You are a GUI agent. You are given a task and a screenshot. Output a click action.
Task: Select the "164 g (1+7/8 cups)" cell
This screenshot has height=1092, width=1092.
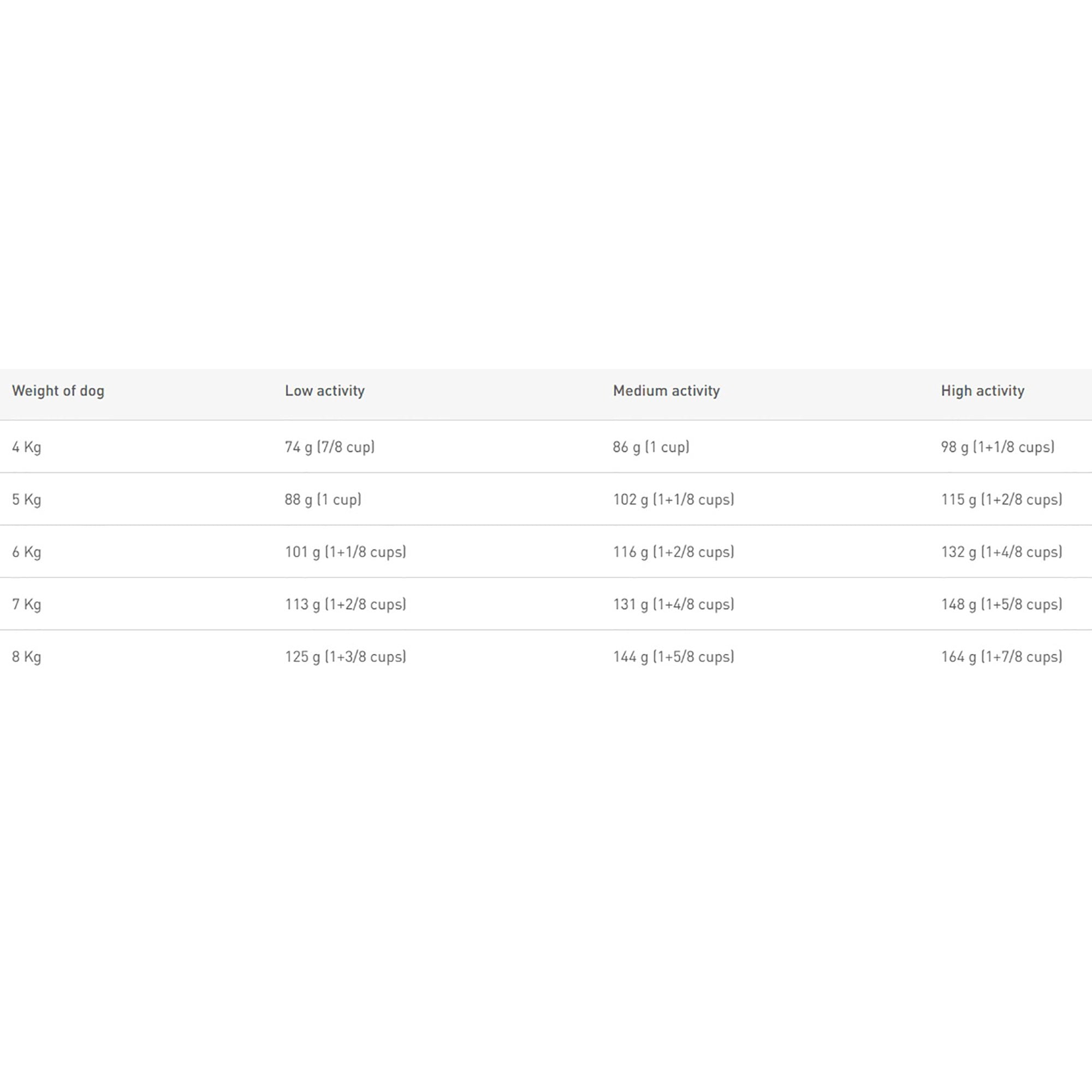1001,657
